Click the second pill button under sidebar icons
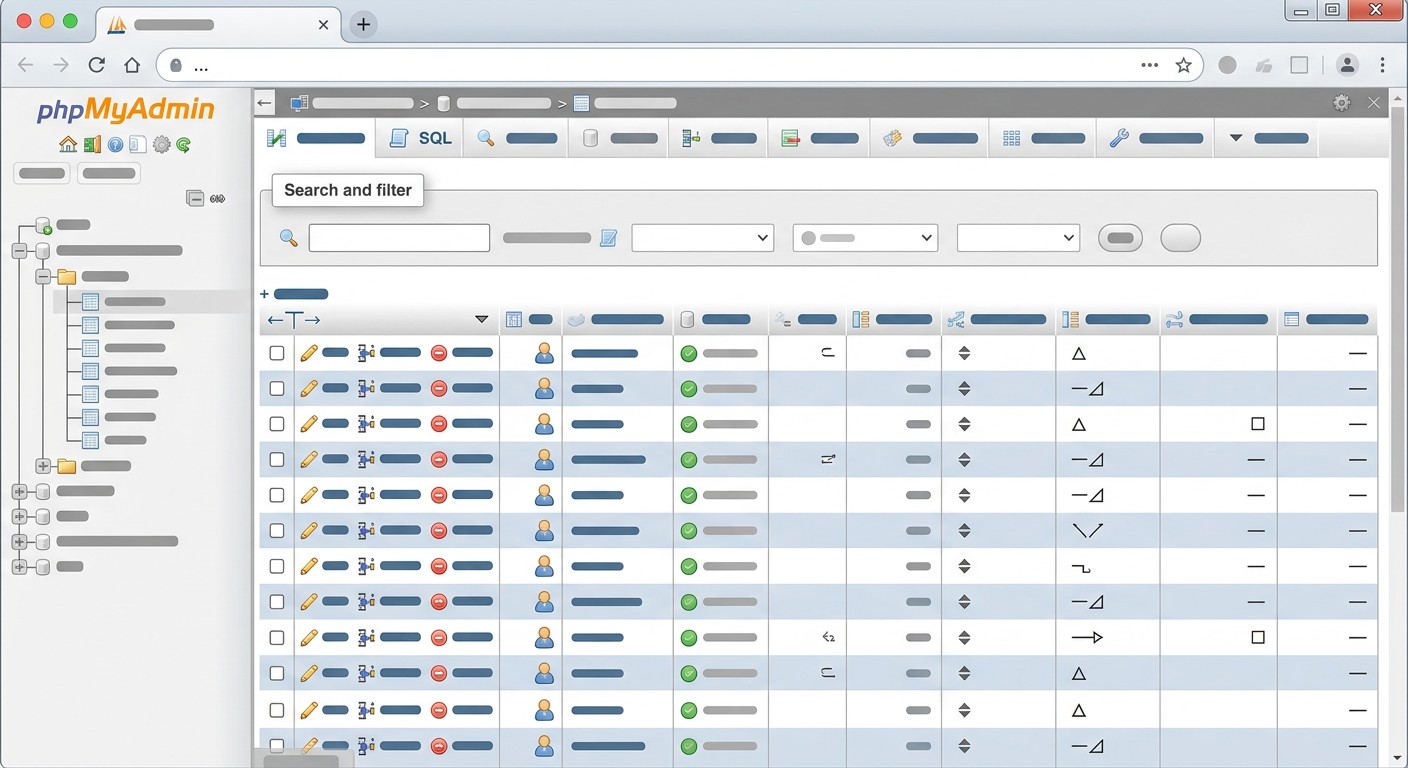Image resolution: width=1408 pixels, height=768 pixels. (109, 173)
